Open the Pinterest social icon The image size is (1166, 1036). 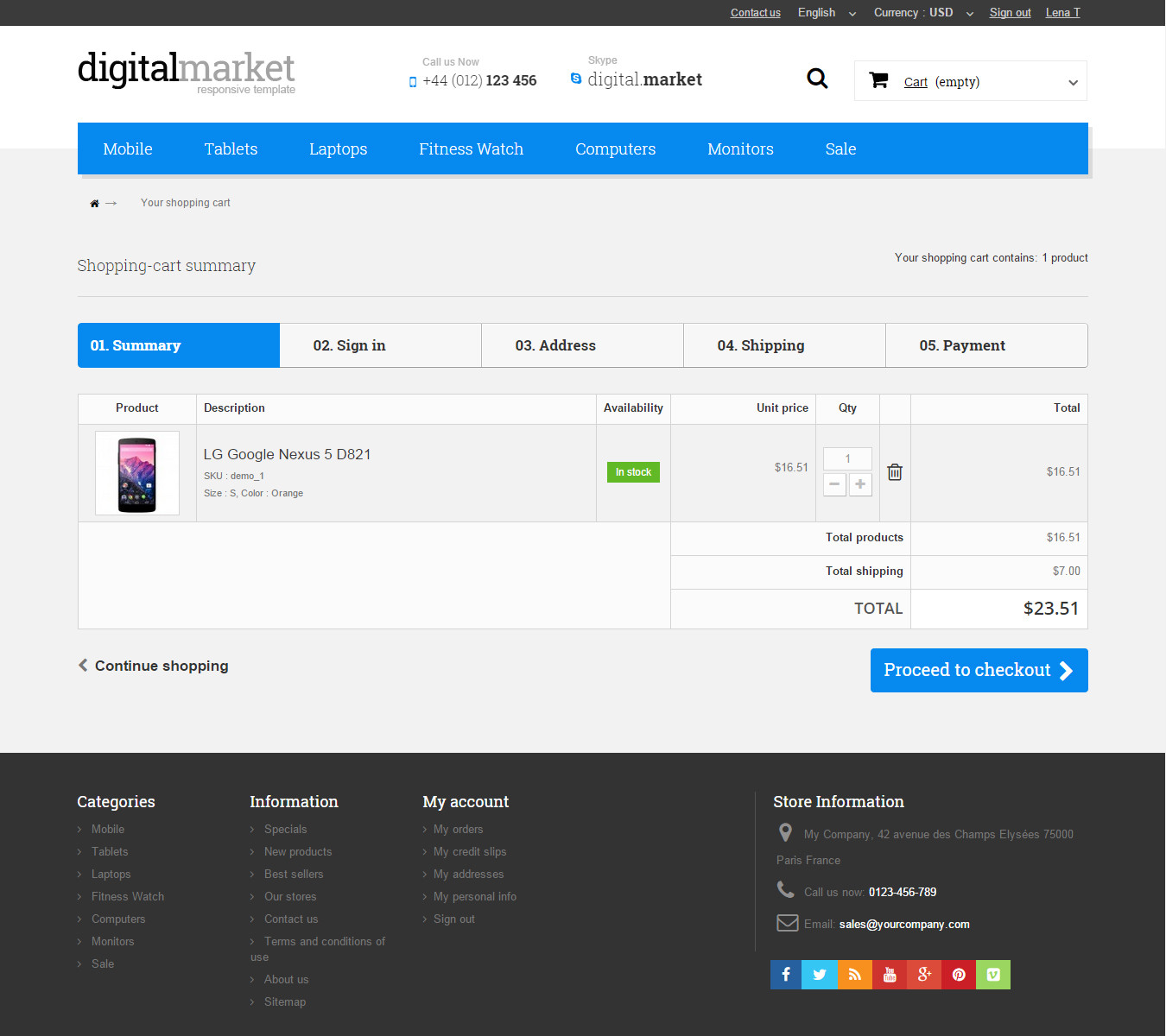[959, 975]
